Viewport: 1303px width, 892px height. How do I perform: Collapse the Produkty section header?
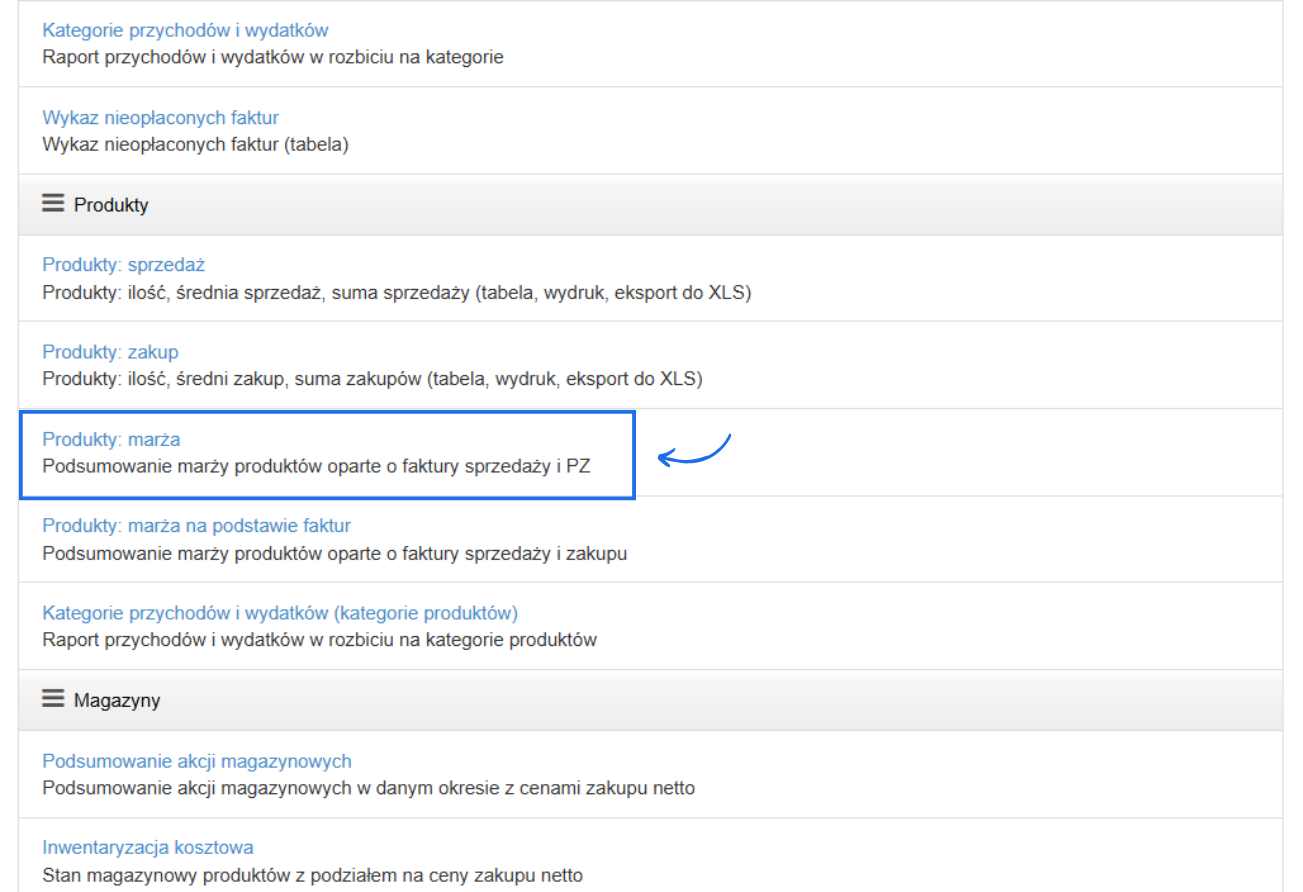point(650,204)
